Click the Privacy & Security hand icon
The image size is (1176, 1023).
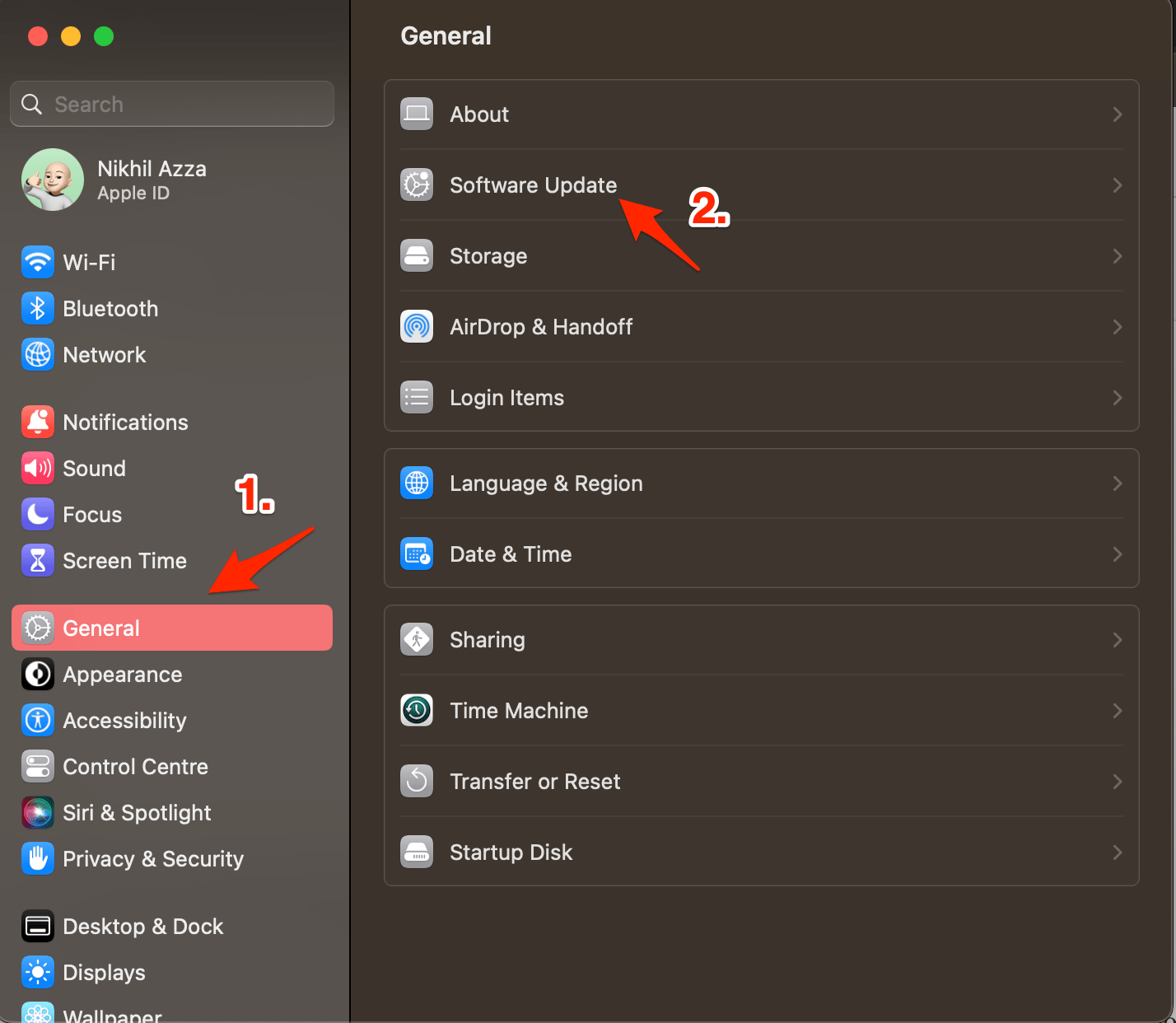pos(38,859)
